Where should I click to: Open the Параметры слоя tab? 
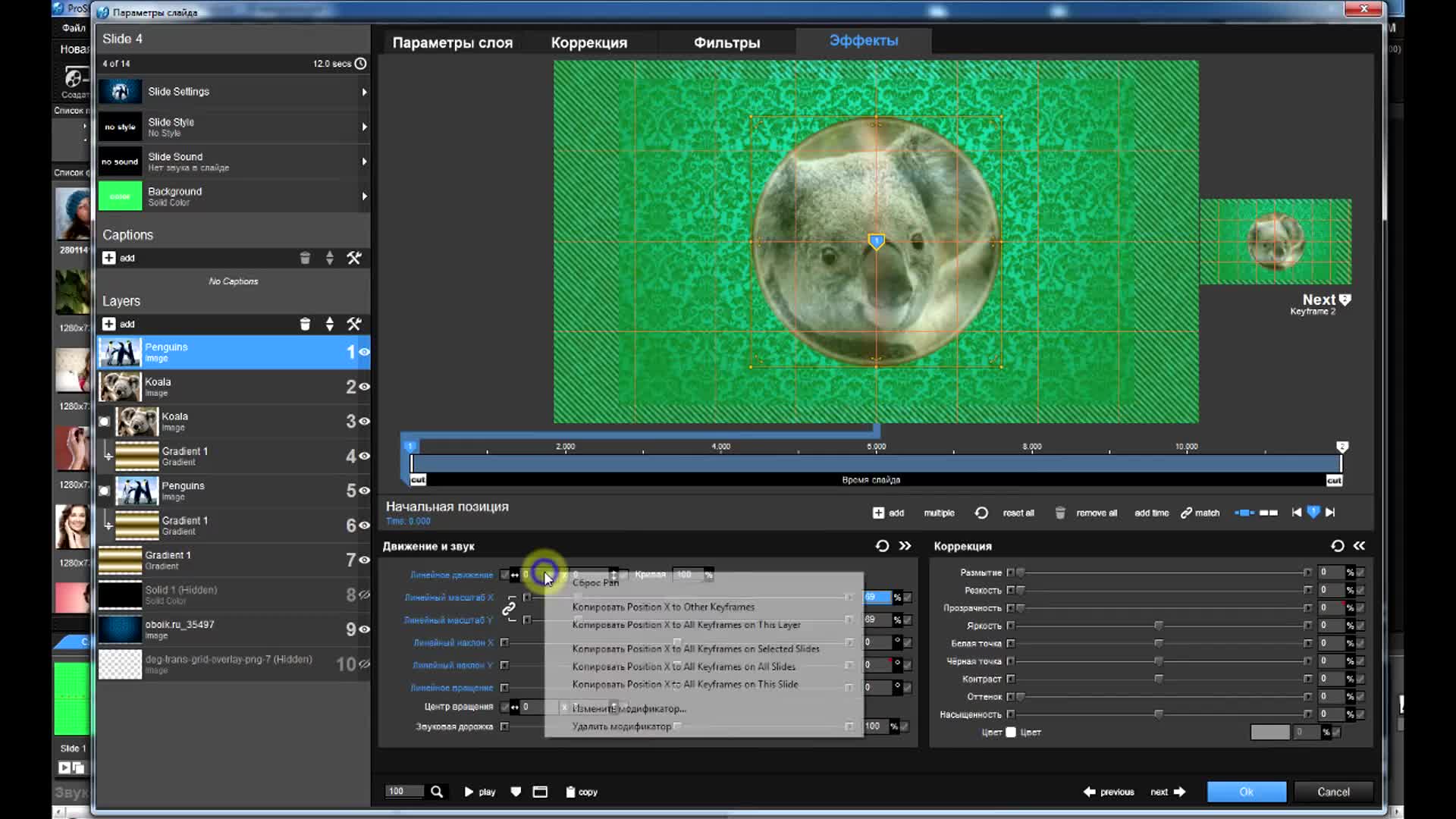(453, 42)
